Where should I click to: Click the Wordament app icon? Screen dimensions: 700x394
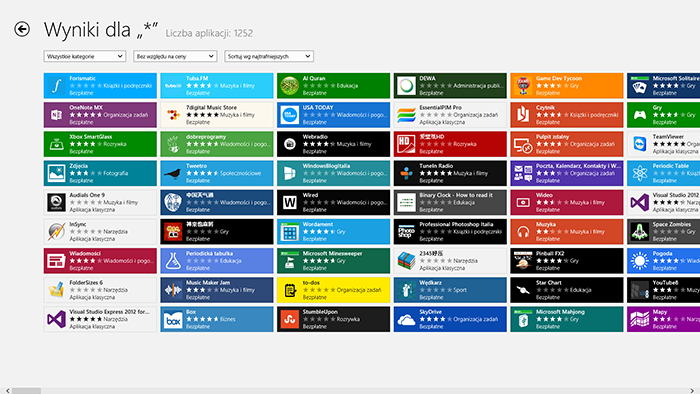click(x=290, y=232)
